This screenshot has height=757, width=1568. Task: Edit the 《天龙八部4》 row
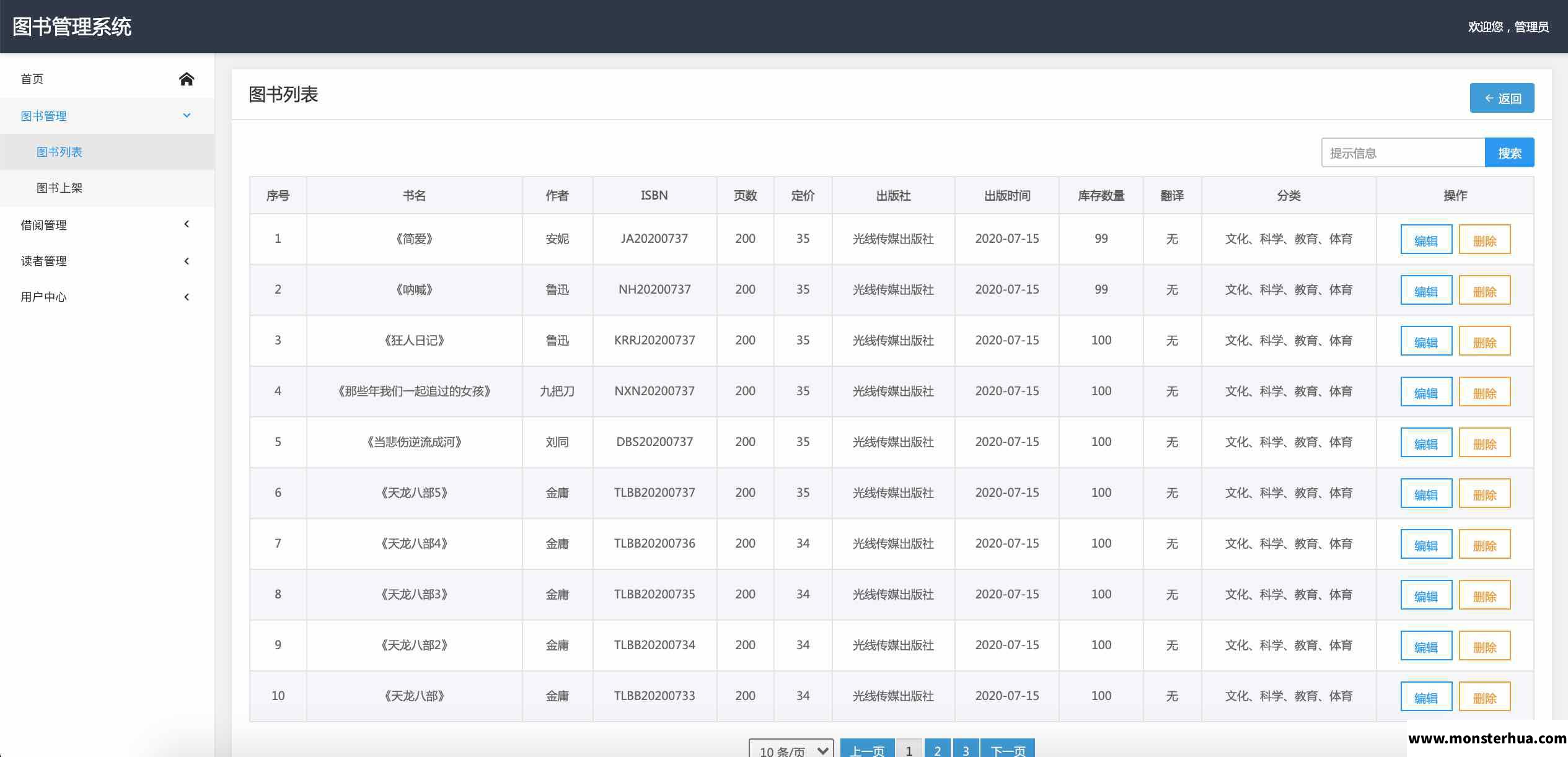1426,544
